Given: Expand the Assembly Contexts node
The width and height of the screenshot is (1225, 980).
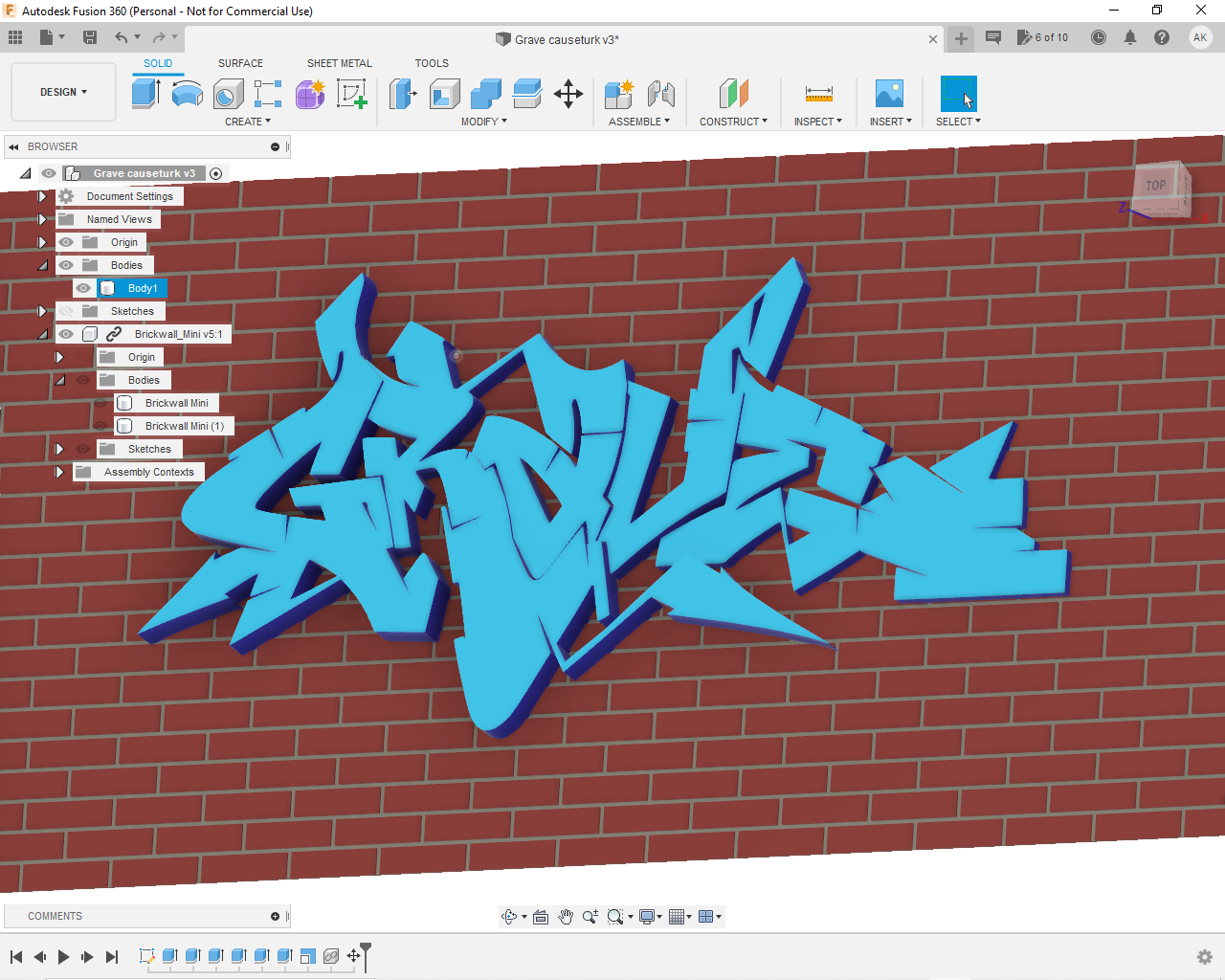Looking at the screenshot, I should tap(59, 472).
